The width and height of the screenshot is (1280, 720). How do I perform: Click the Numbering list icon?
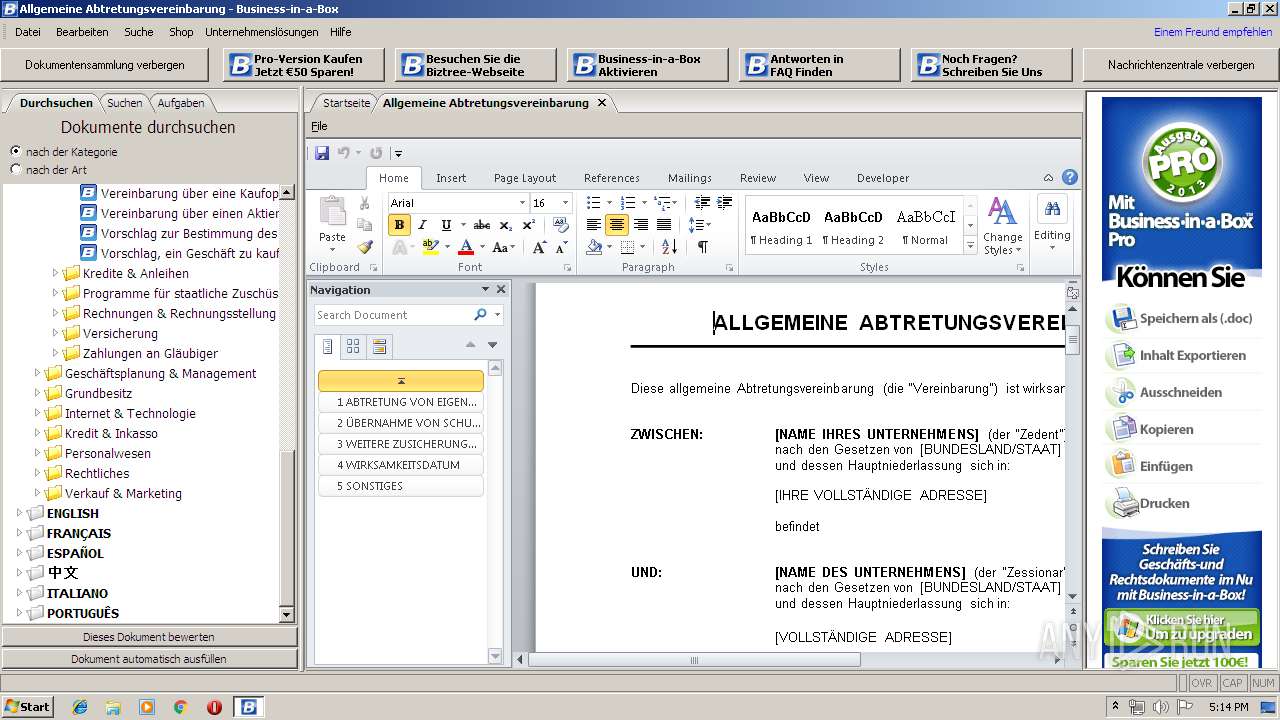click(x=628, y=203)
